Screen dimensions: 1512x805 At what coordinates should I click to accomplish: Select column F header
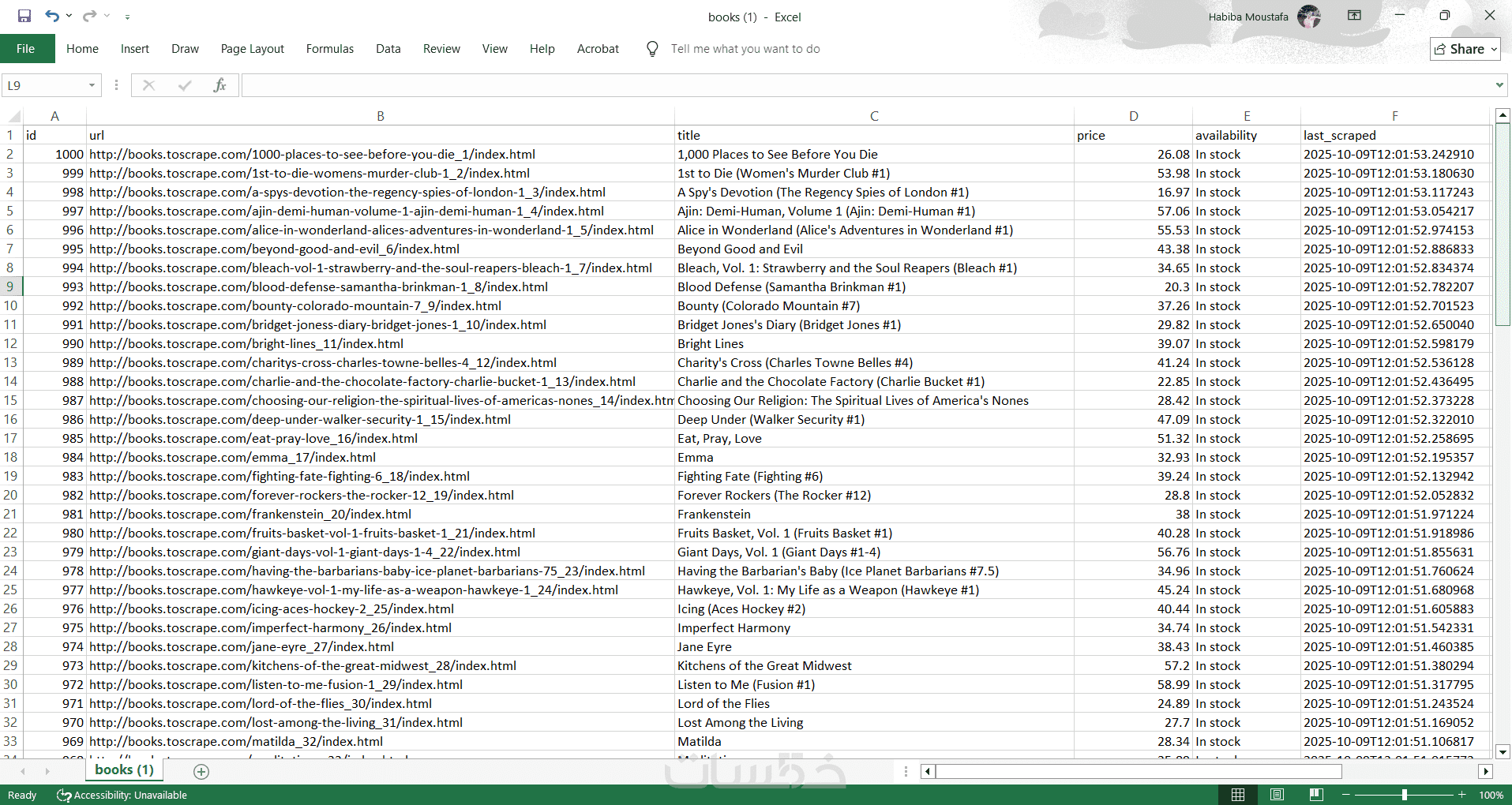coord(1395,116)
